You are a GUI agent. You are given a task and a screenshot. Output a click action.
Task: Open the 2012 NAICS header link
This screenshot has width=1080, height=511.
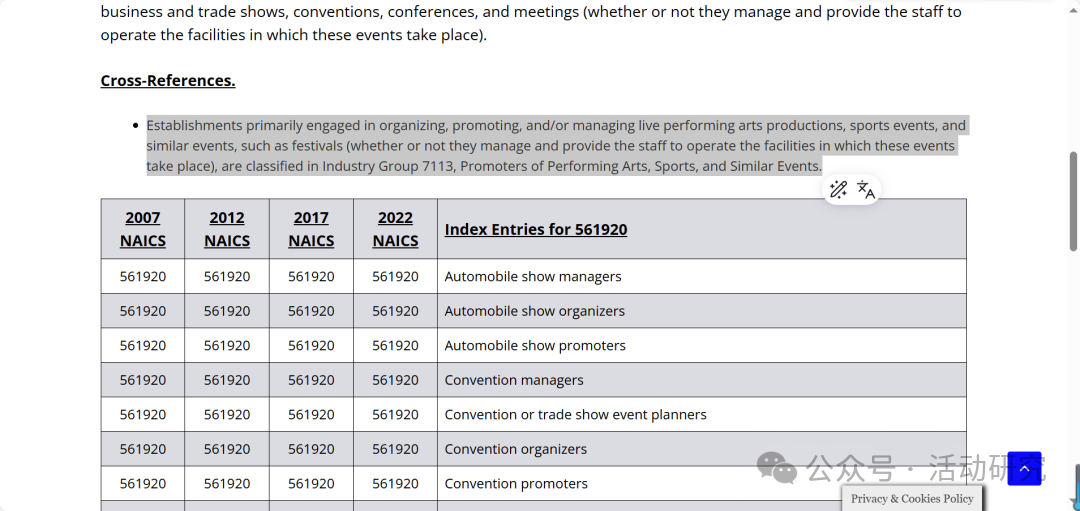point(227,229)
